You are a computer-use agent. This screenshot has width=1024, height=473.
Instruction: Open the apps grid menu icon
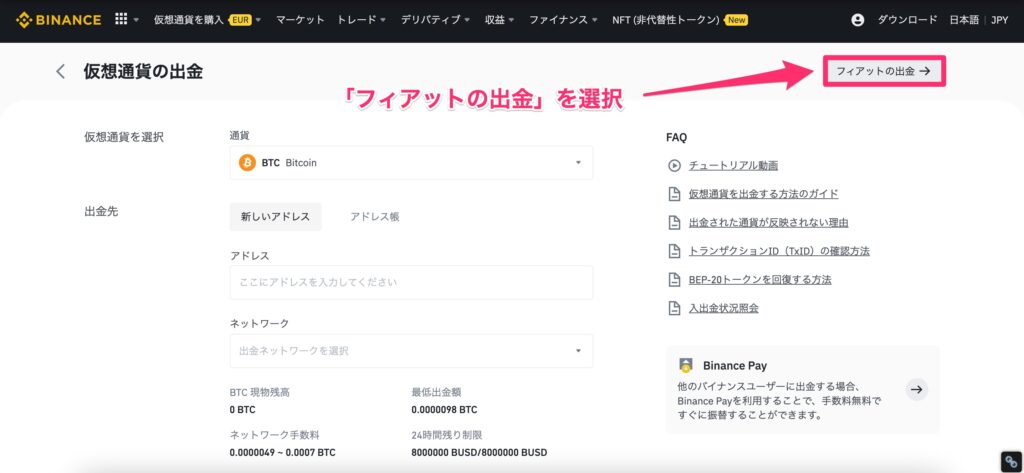[122, 20]
